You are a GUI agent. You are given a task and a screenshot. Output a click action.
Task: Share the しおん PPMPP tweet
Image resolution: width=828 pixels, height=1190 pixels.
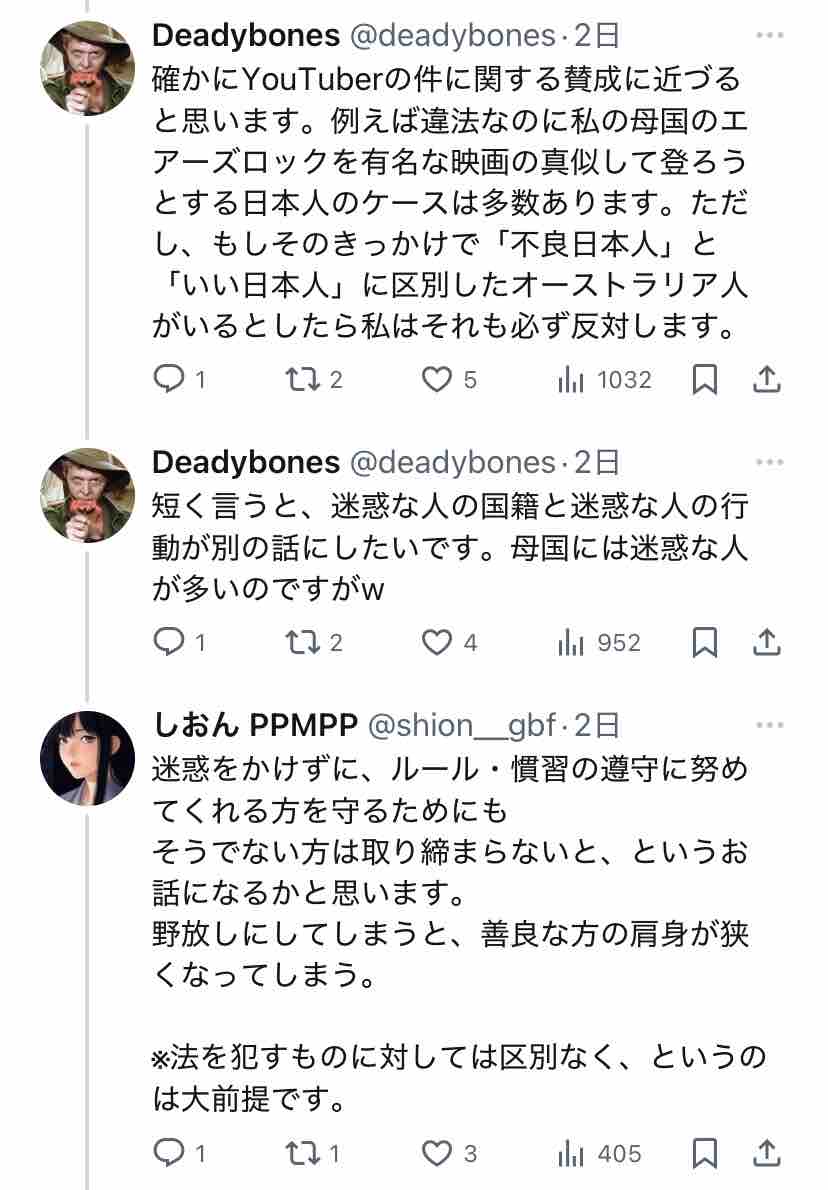[766, 1154]
